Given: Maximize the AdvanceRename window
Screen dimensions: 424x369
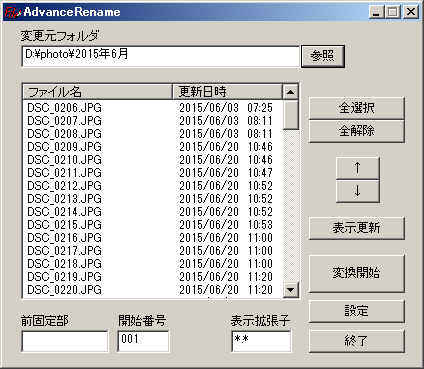Looking at the screenshot, I should pyautogui.click(x=393, y=12).
